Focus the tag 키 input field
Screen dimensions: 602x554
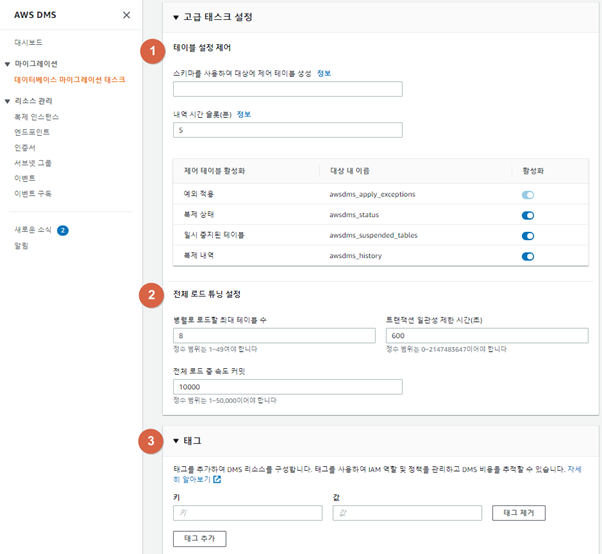[248, 513]
